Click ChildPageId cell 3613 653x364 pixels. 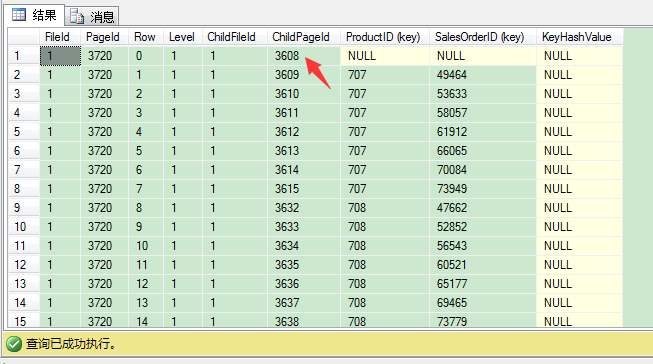click(304, 151)
